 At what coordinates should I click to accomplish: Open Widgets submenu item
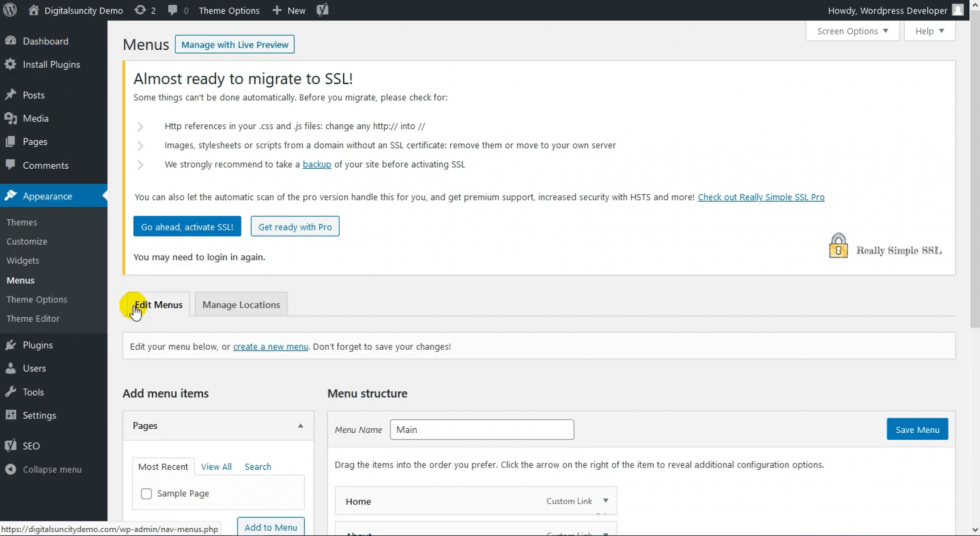point(22,261)
